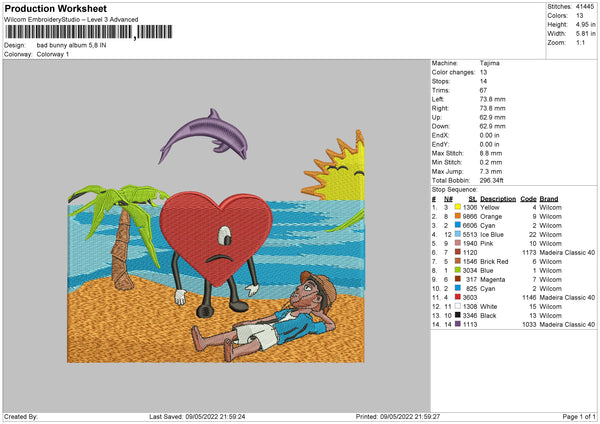Image resolution: width=600 pixels, height=424 pixels.
Task: Click the Magenta swatch for thread 317
Action: (458, 279)
